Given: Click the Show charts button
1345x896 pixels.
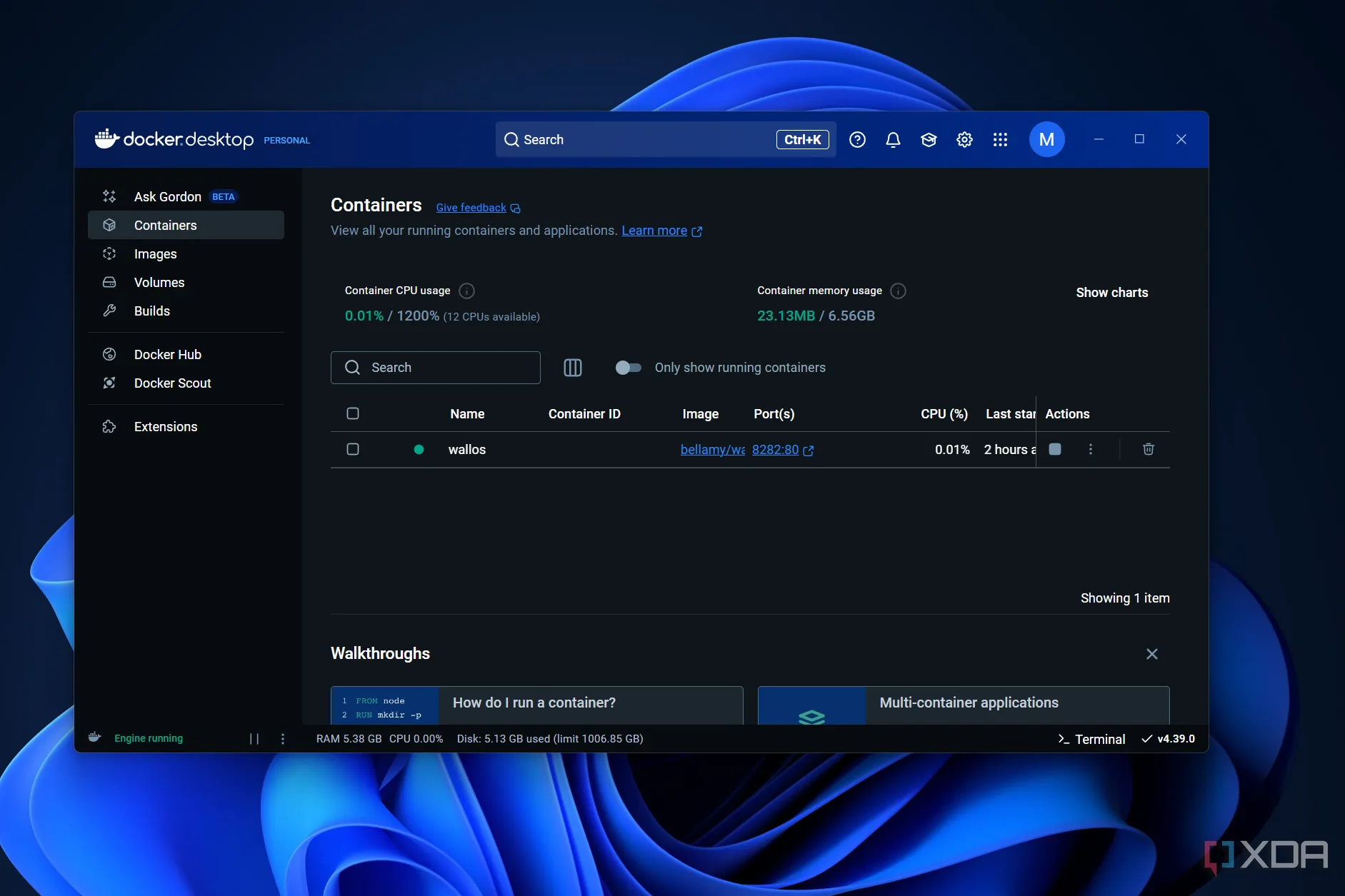Looking at the screenshot, I should tap(1111, 293).
